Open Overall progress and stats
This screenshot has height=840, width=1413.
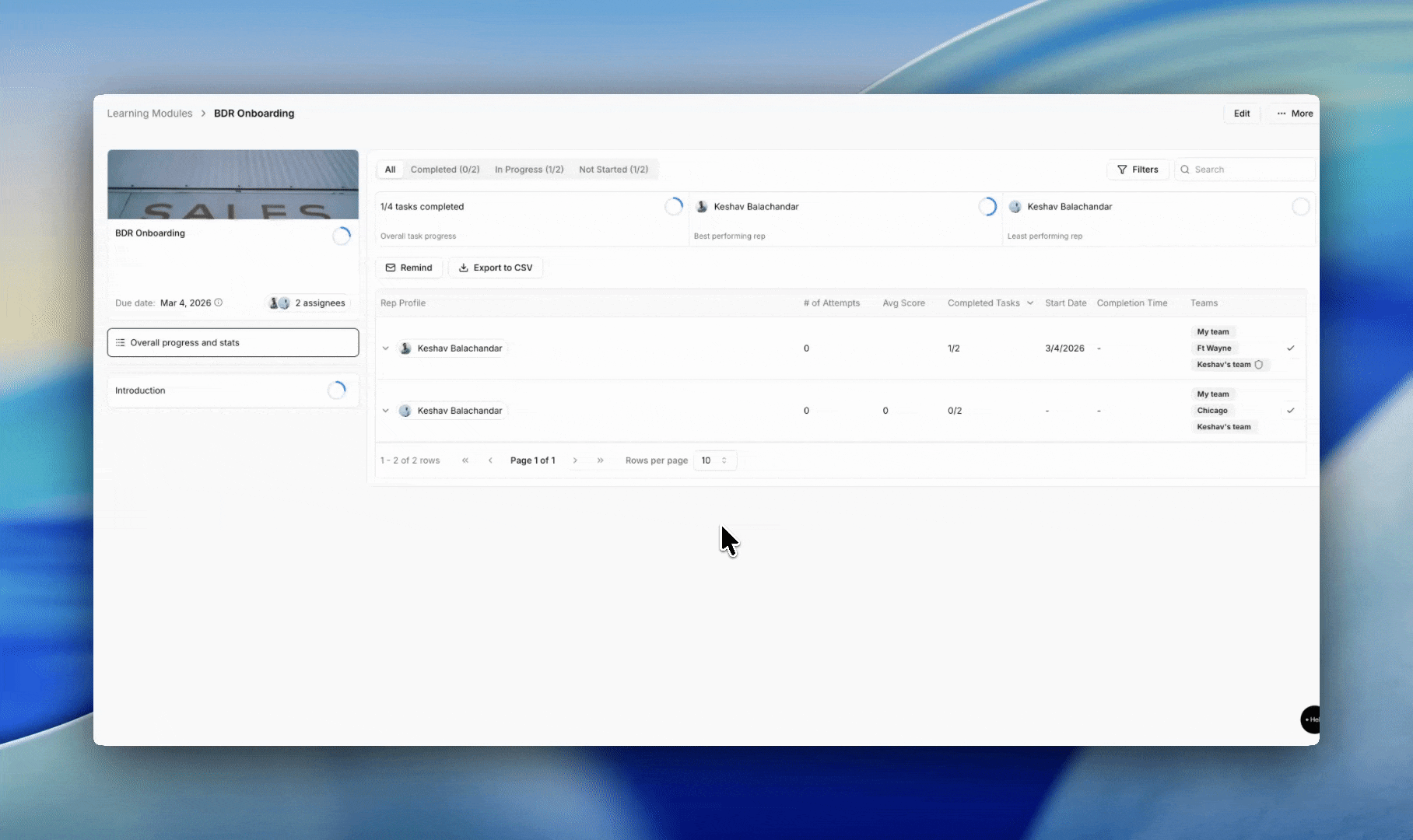coord(233,343)
